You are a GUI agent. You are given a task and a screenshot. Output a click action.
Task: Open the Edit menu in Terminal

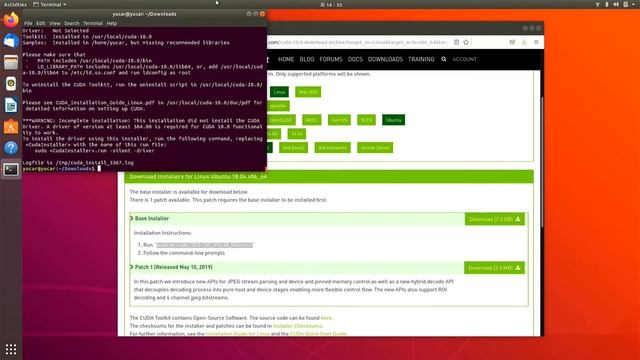click(x=40, y=24)
